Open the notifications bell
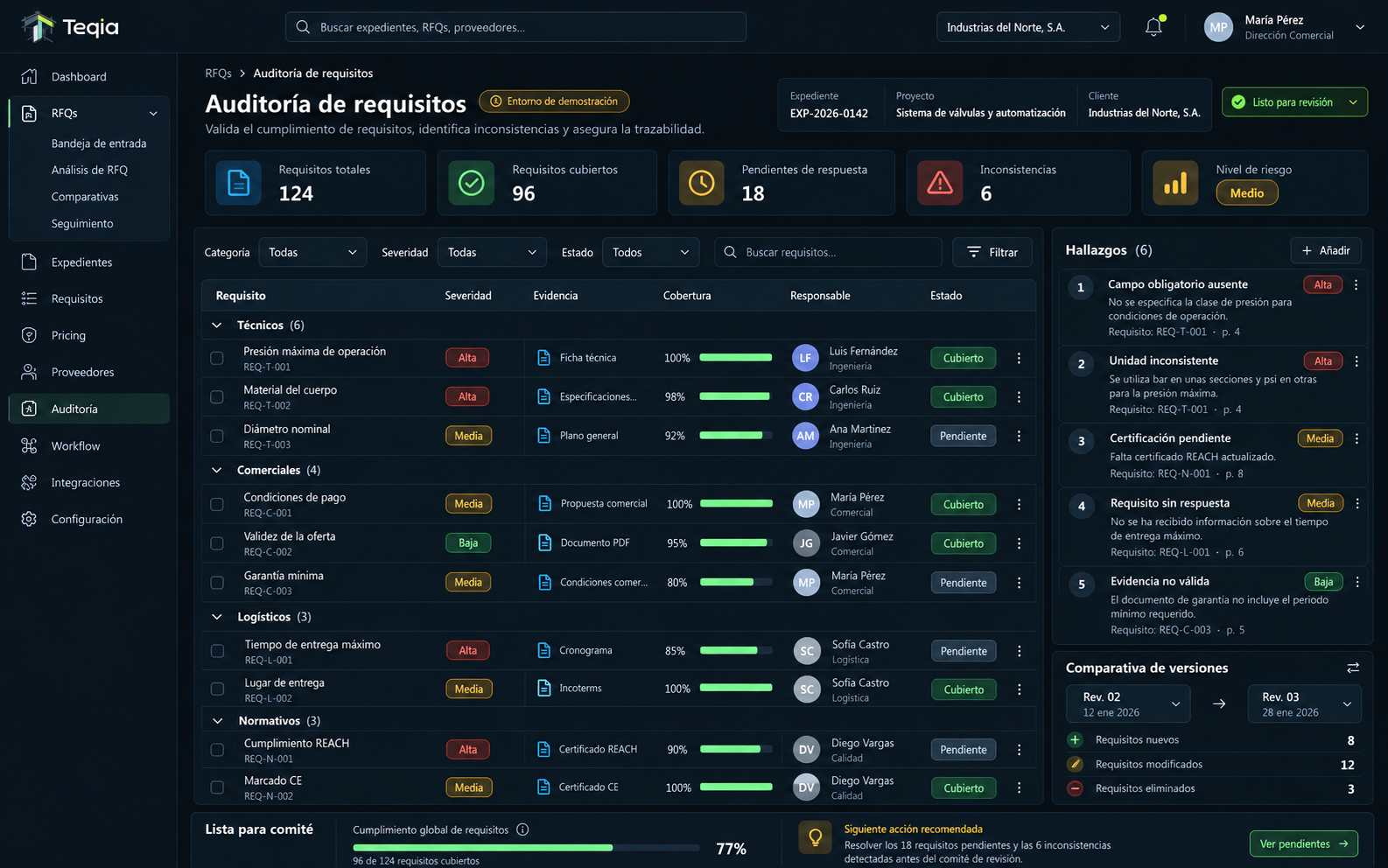The image size is (1388, 868). coord(1153,27)
